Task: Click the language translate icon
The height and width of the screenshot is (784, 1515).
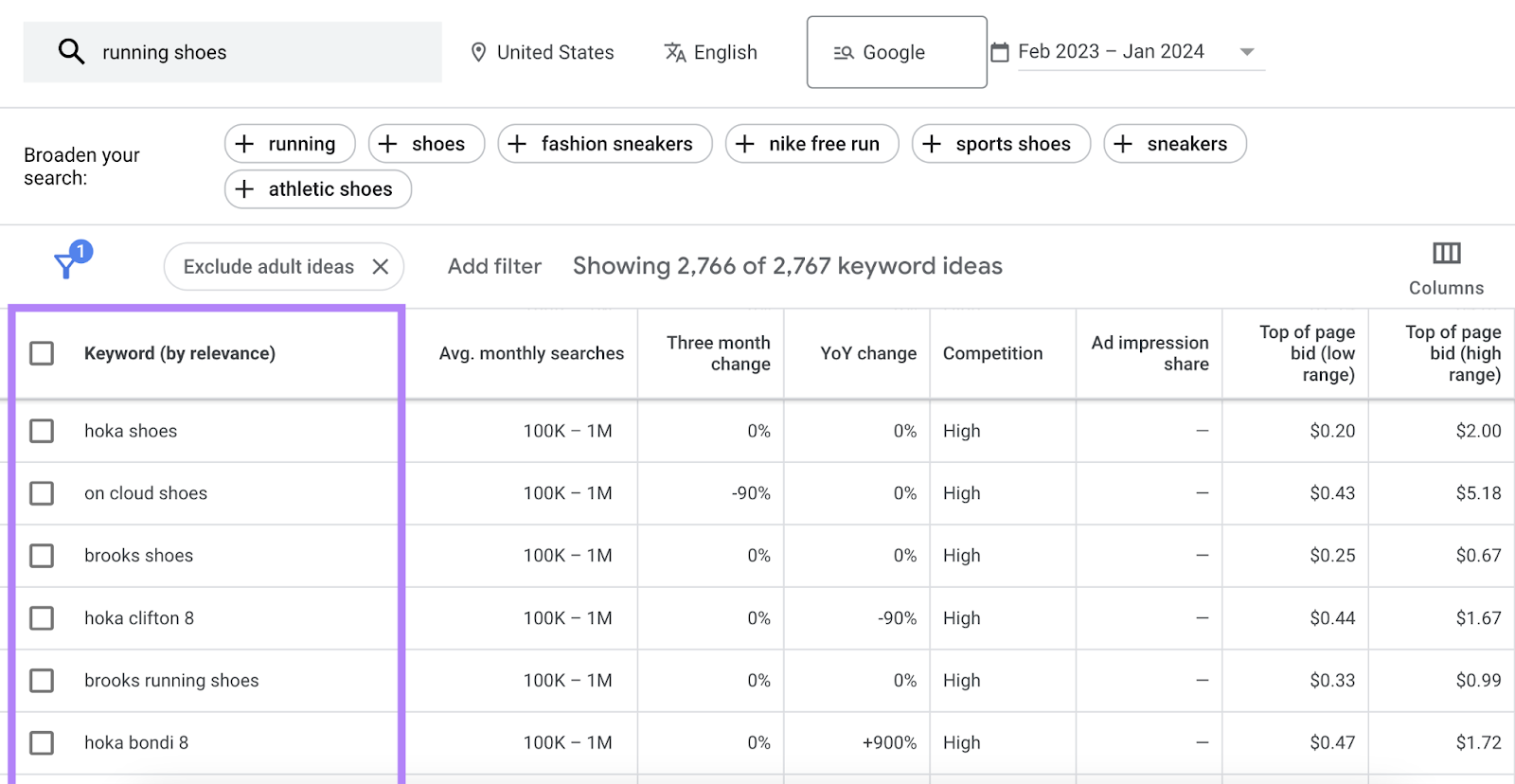Action: click(674, 52)
